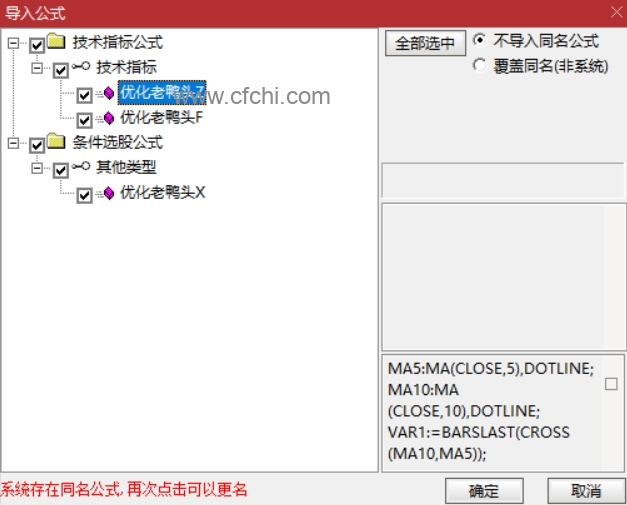Screen dimensions: 627x505
Task: Click the key icon next to 其他类型
Action: click(x=81, y=166)
